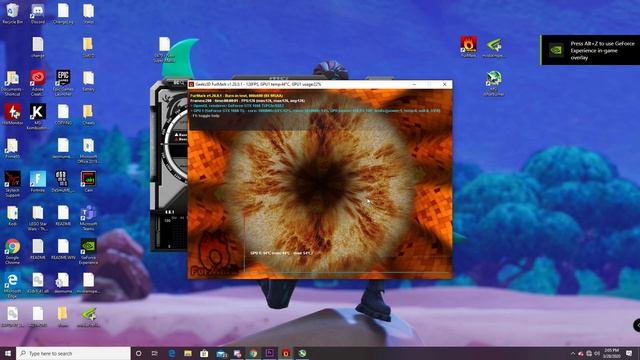Click the volume icon in system tray
Viewport: 640px width, 360px height.
pyautogui.click(x=597, y=353)
